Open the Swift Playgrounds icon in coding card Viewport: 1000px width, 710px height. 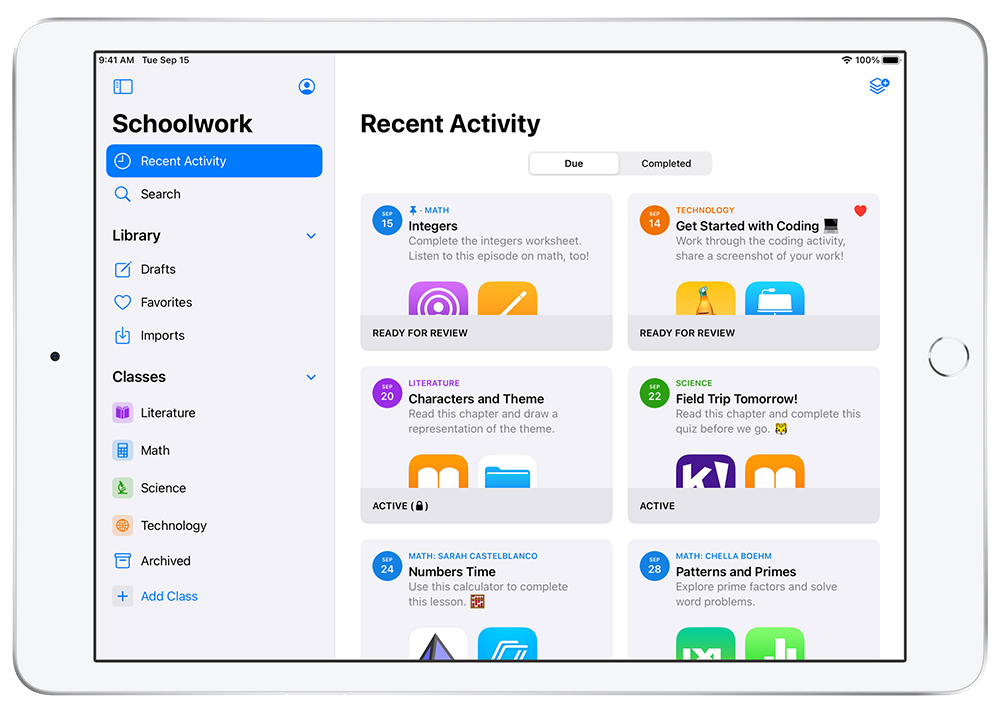[705, 299]
